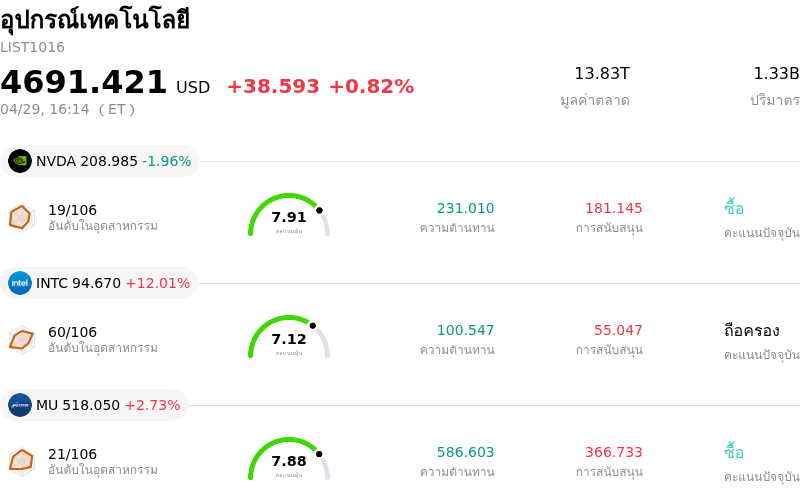
Task: Select the NVDA 208.985 ticker chip
Action: pyautogui.click(x=100, y=161)
